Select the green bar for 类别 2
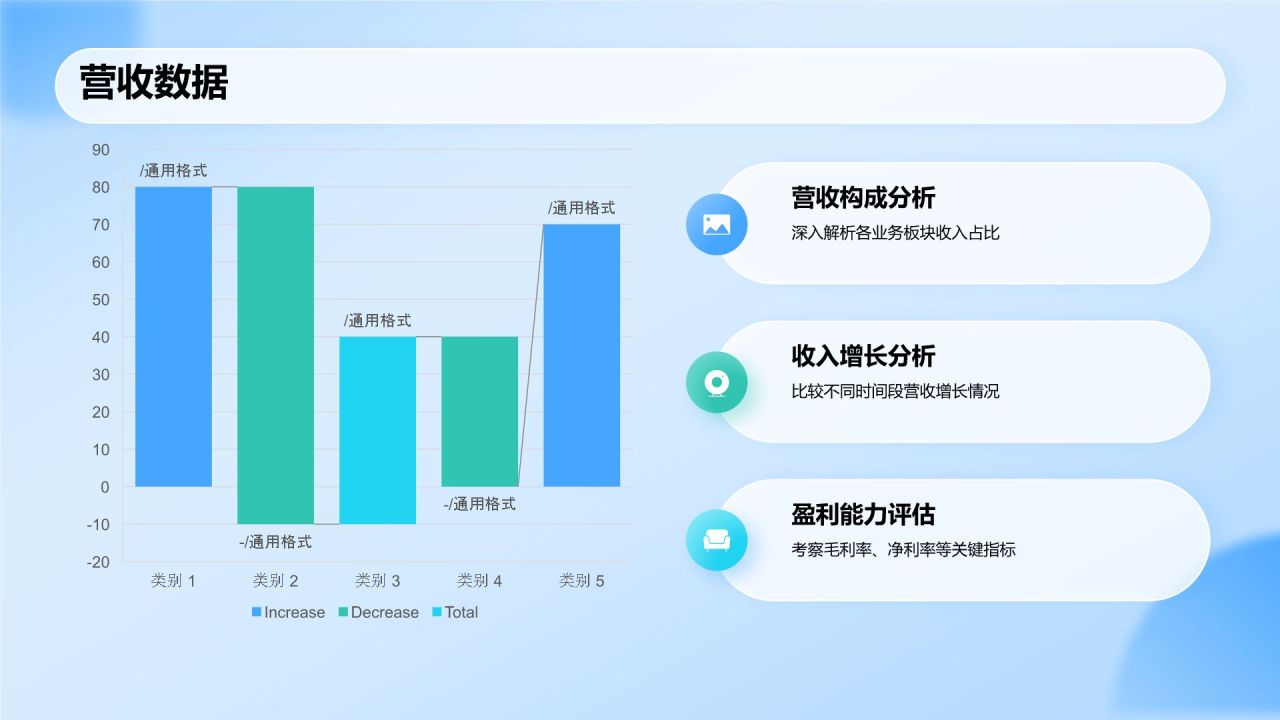Image resolution: width=1280 pixels, height=720 pixels. [x=276, y=355]
